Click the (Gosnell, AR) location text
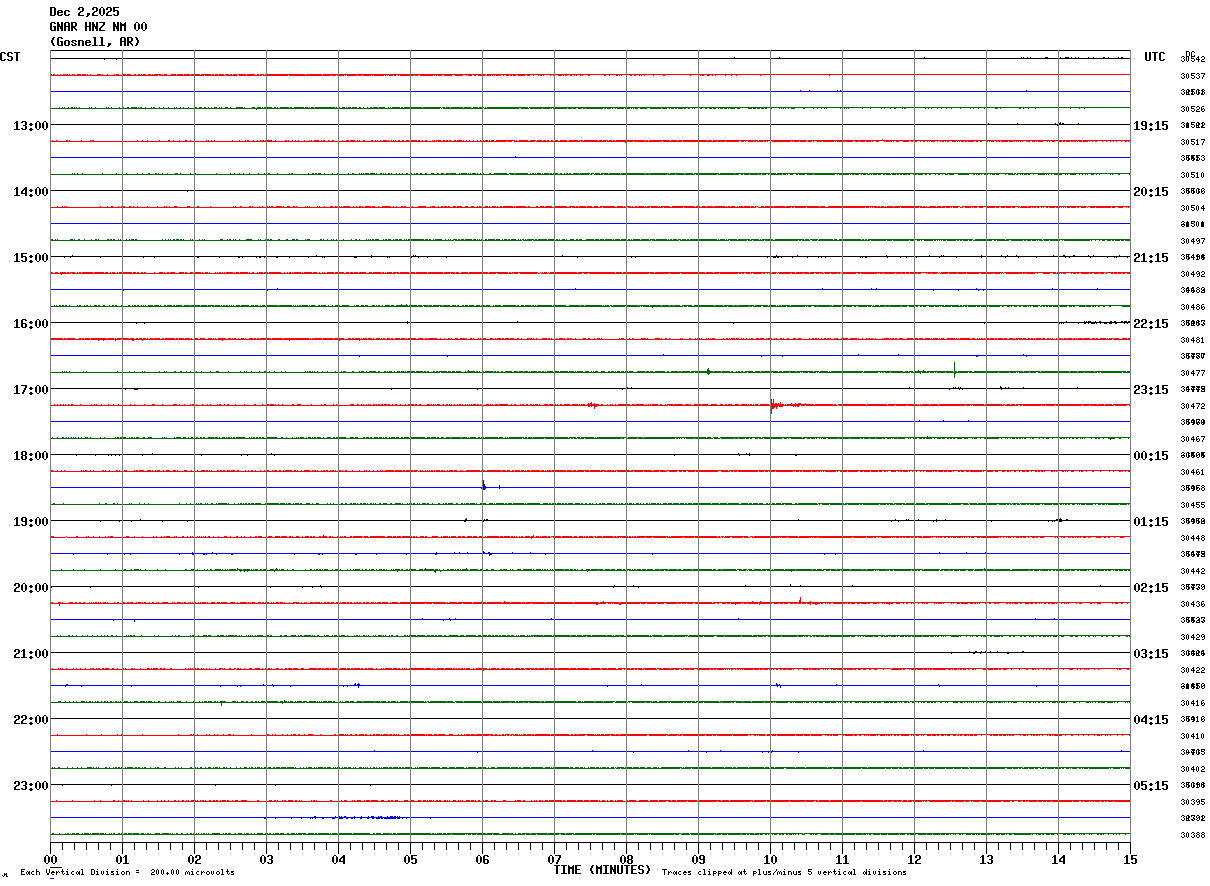The height and width of the screenshot is (886, 1210). coord(95,42)
